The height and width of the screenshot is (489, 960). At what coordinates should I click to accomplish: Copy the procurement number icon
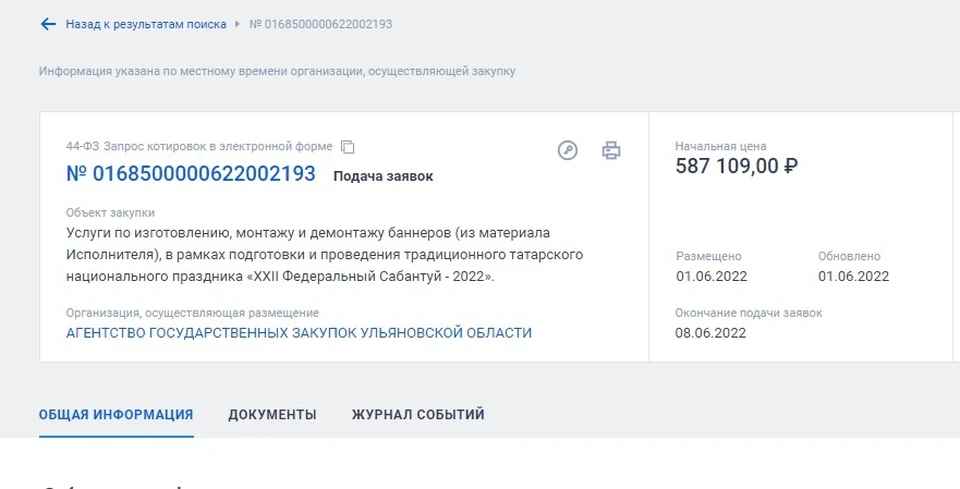(347, 147)
